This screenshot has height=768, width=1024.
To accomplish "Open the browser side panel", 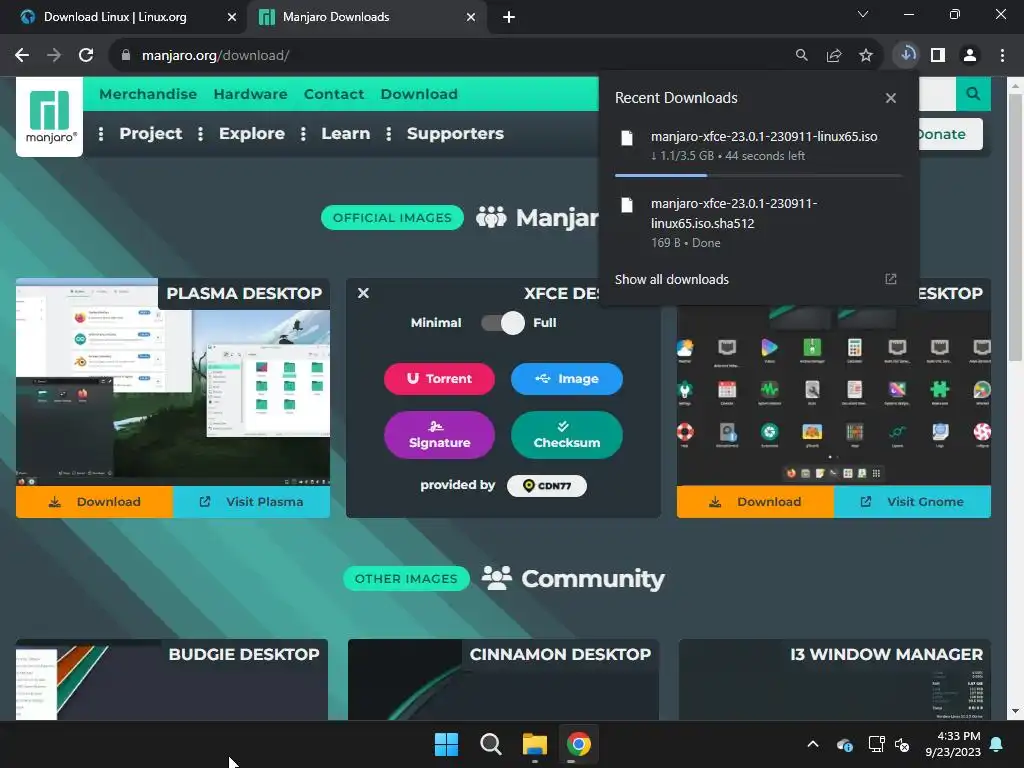I will click(938, 56).
